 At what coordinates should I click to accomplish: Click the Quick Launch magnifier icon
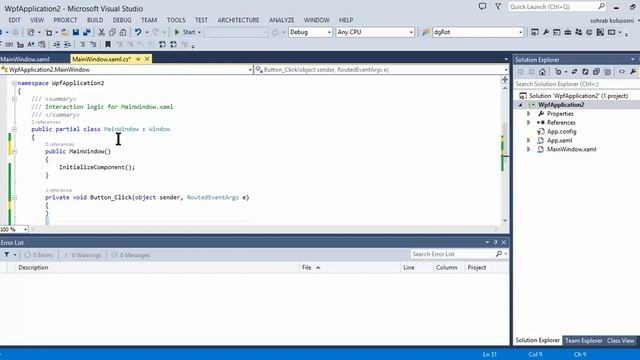(x=602, y=7)
